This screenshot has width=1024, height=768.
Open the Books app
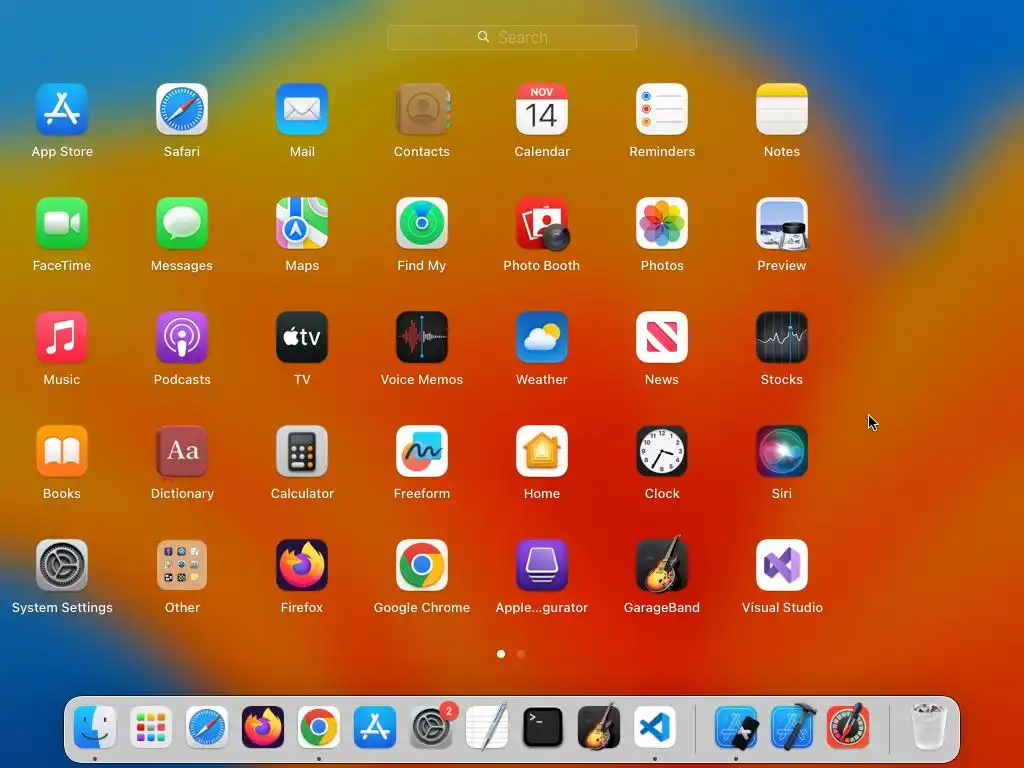(x=62, y=451)
